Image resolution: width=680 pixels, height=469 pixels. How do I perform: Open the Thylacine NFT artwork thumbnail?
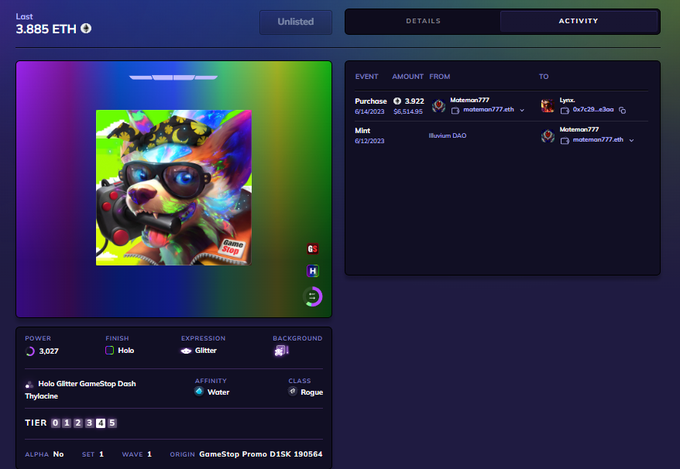tap(173, 187)
